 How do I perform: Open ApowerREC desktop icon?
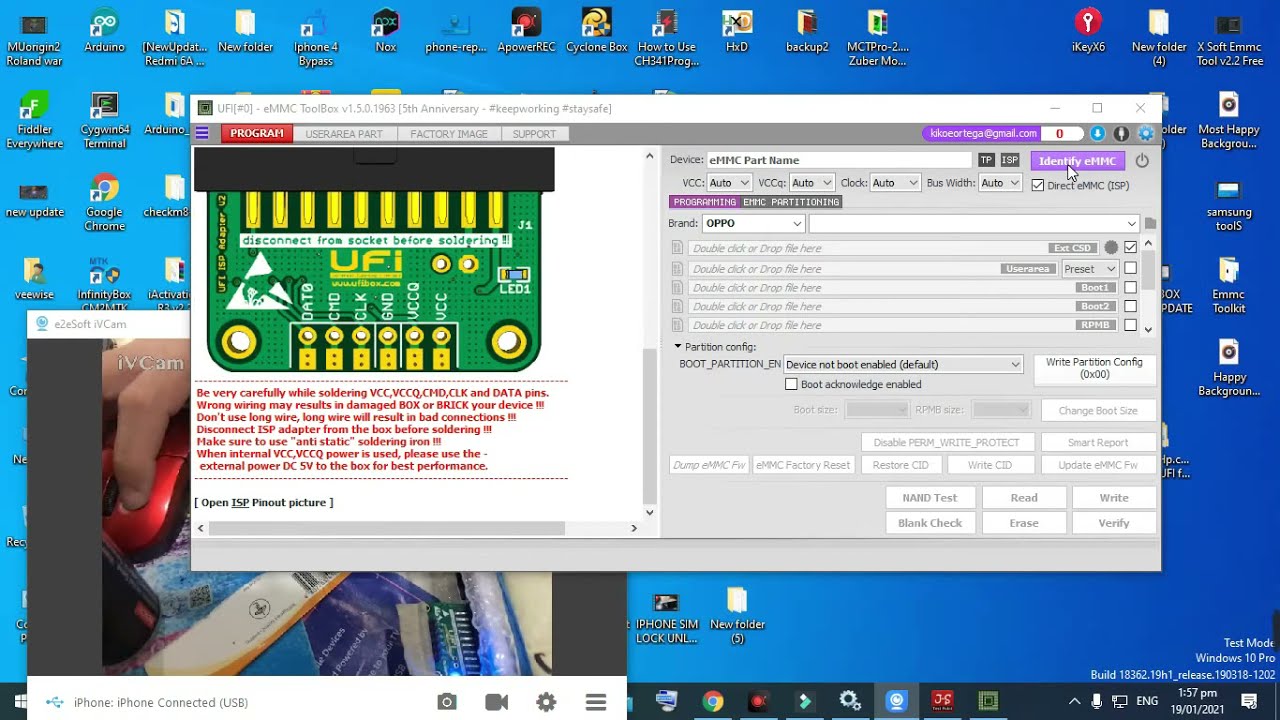[x=526, y=32]
